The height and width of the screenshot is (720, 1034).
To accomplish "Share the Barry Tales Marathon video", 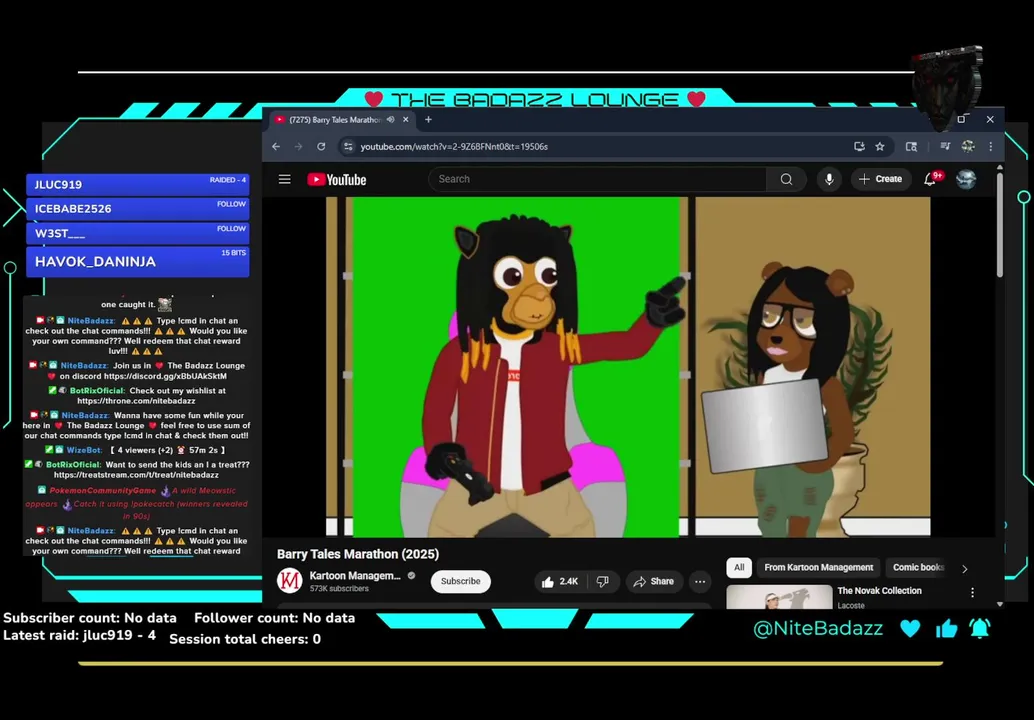I will [x=654, y=582].
